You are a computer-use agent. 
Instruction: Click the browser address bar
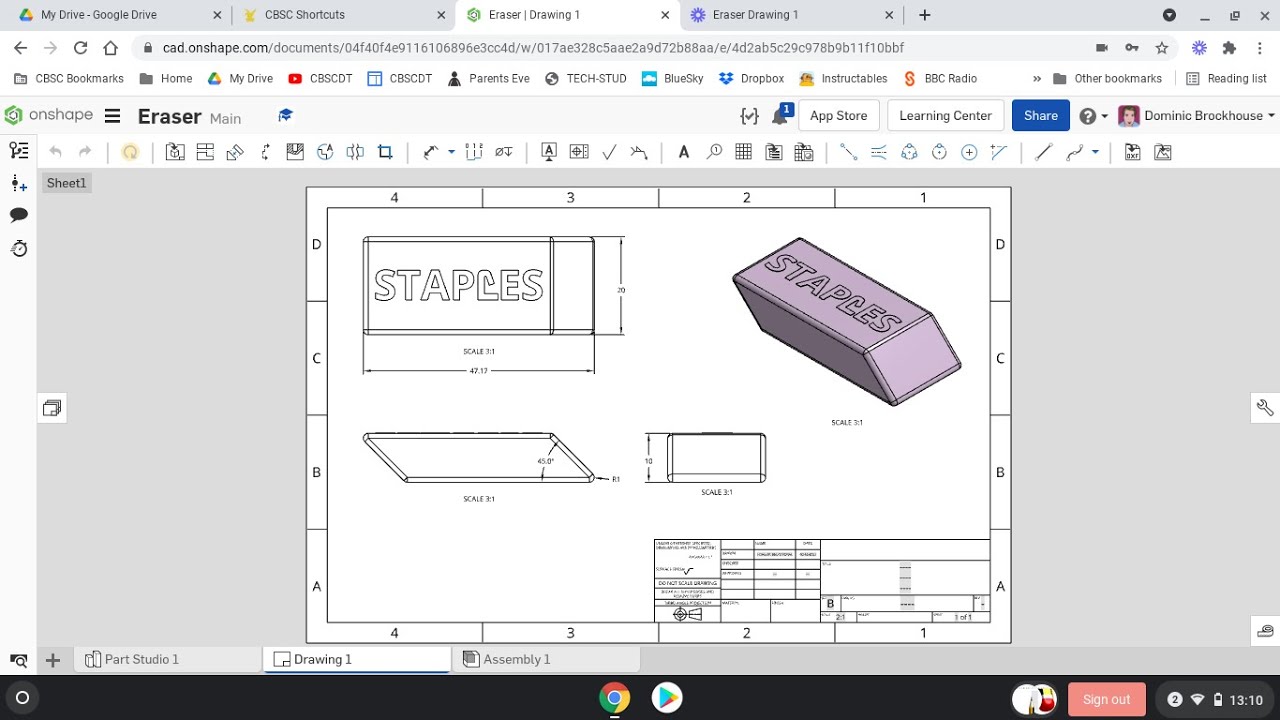pyautogui.click(x=610, y=48)
